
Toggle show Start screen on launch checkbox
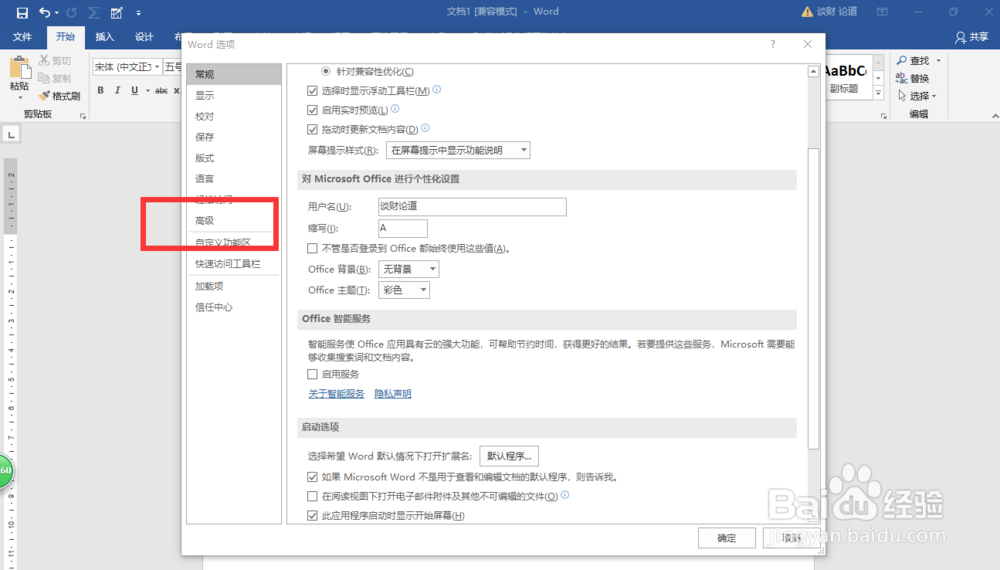[312, 516]
